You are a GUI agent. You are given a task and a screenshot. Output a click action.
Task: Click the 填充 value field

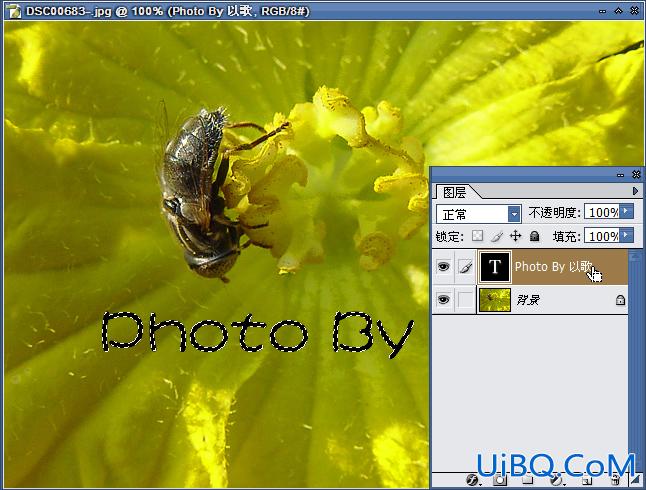602,236
